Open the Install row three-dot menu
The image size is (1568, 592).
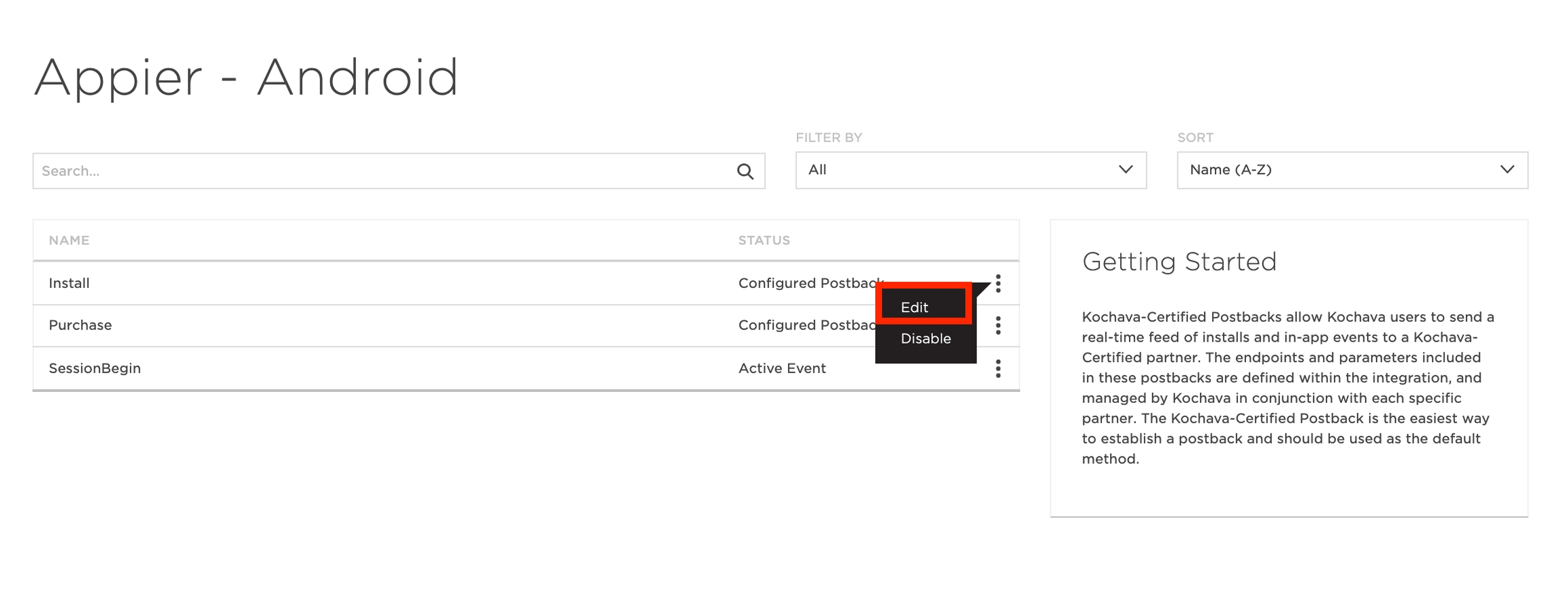(998, 283)
